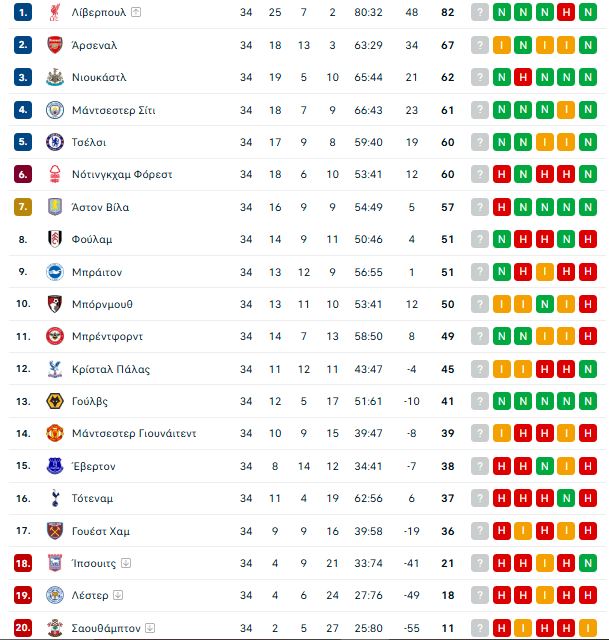
Task: Open the Νότιγχαμ Φόρεστ team link
Action: (x=122, y=175)
